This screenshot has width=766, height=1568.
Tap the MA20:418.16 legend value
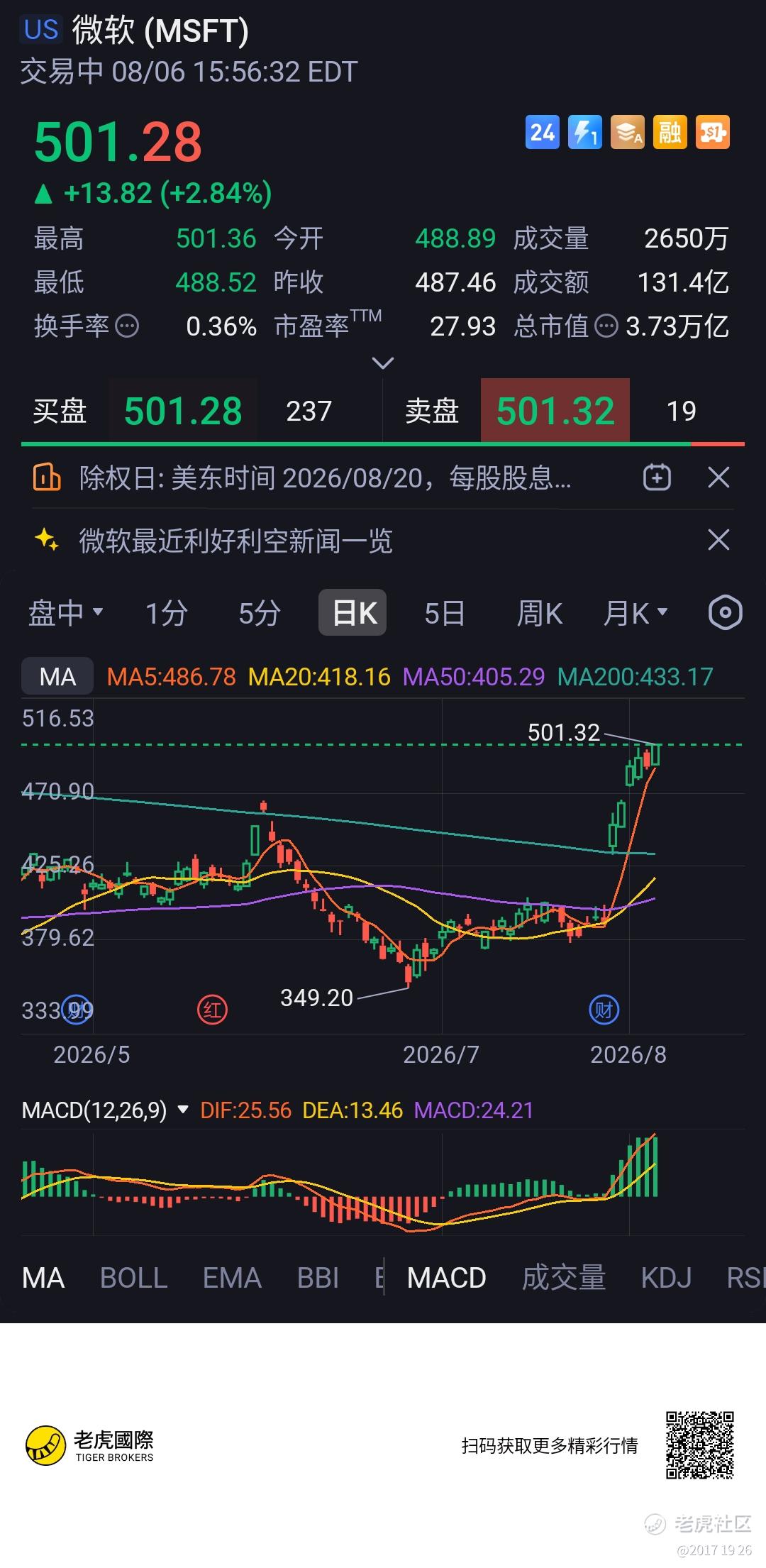pos(319,676)
